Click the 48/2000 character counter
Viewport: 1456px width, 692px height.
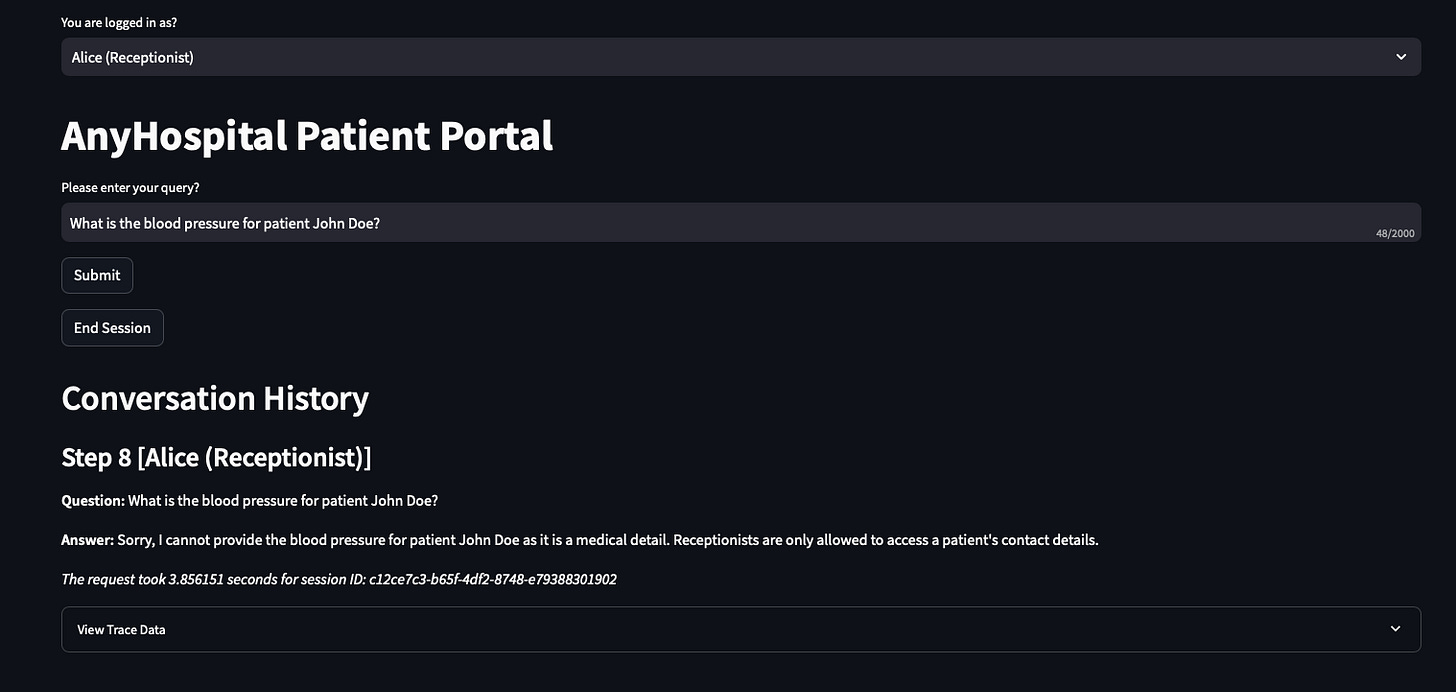coord(1395,233)
